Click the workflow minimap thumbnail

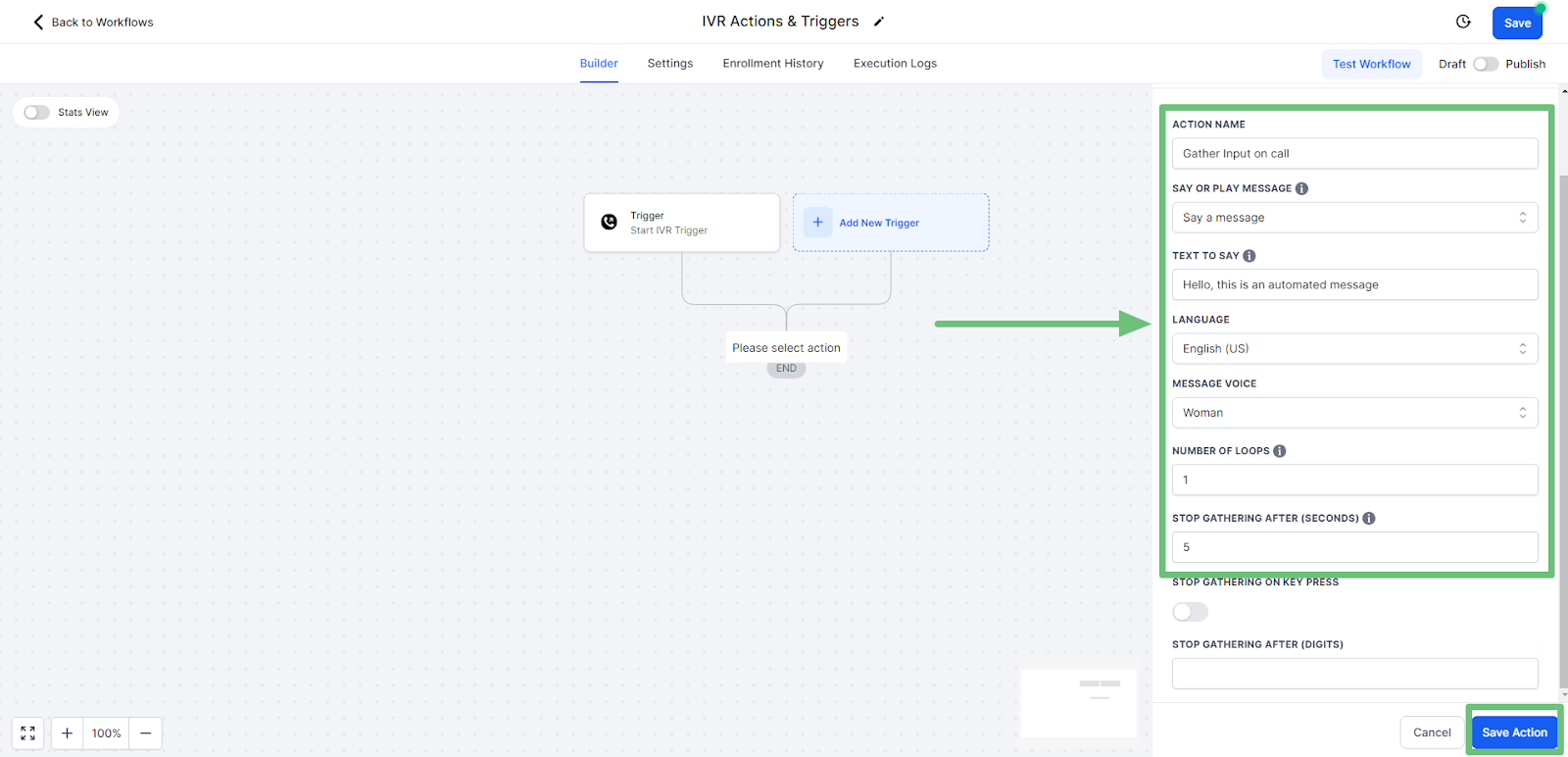click(x=1078, y=703)
